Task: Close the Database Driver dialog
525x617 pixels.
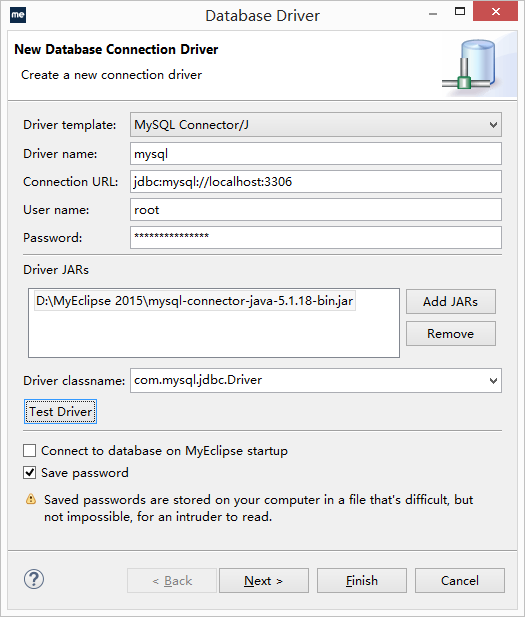Action: [495, 11]
